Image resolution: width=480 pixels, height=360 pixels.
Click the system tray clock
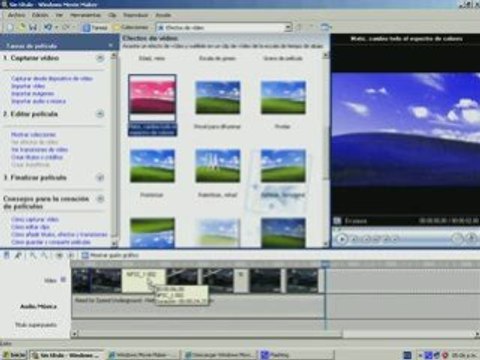point(464,355)
